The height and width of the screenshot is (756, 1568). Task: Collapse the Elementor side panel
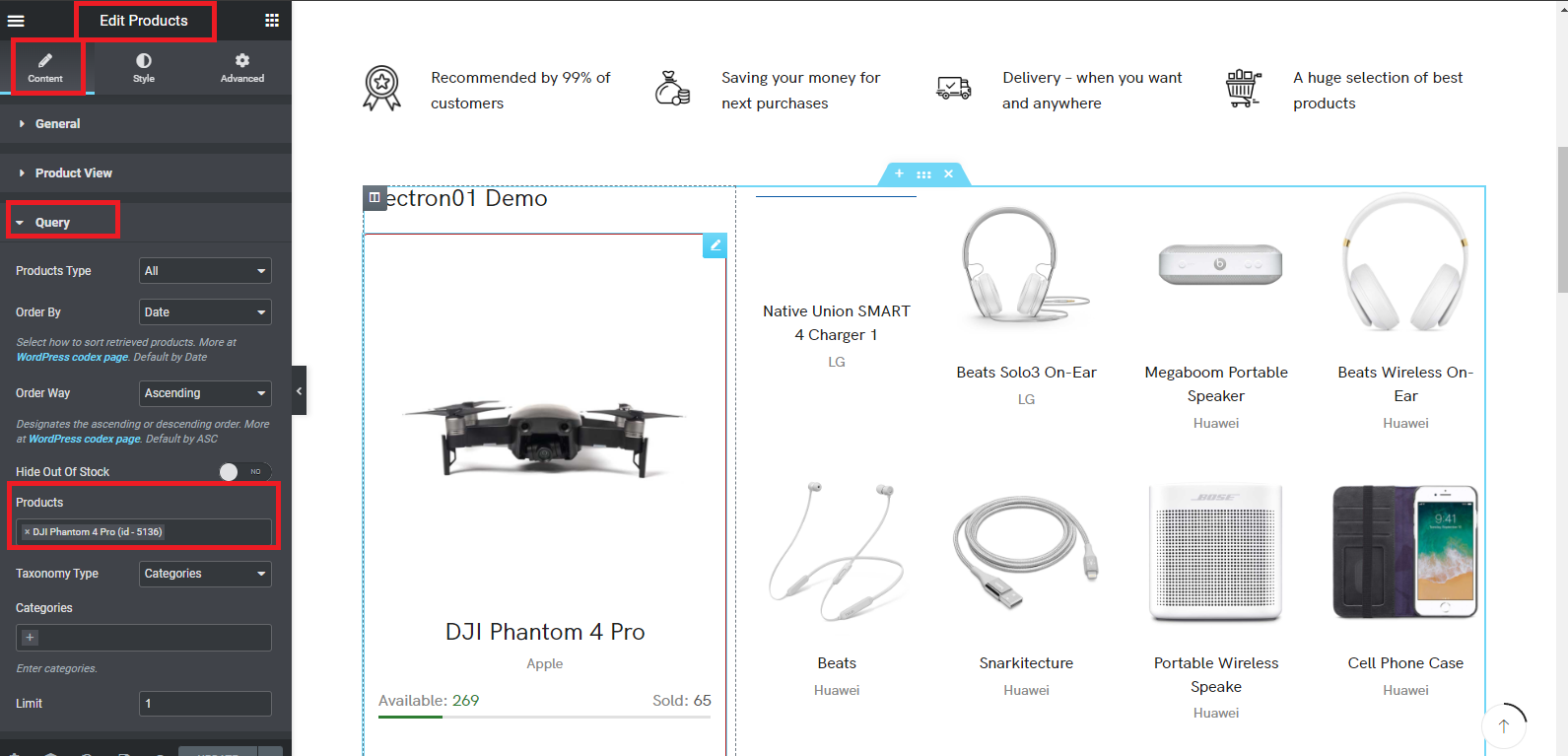299,390
